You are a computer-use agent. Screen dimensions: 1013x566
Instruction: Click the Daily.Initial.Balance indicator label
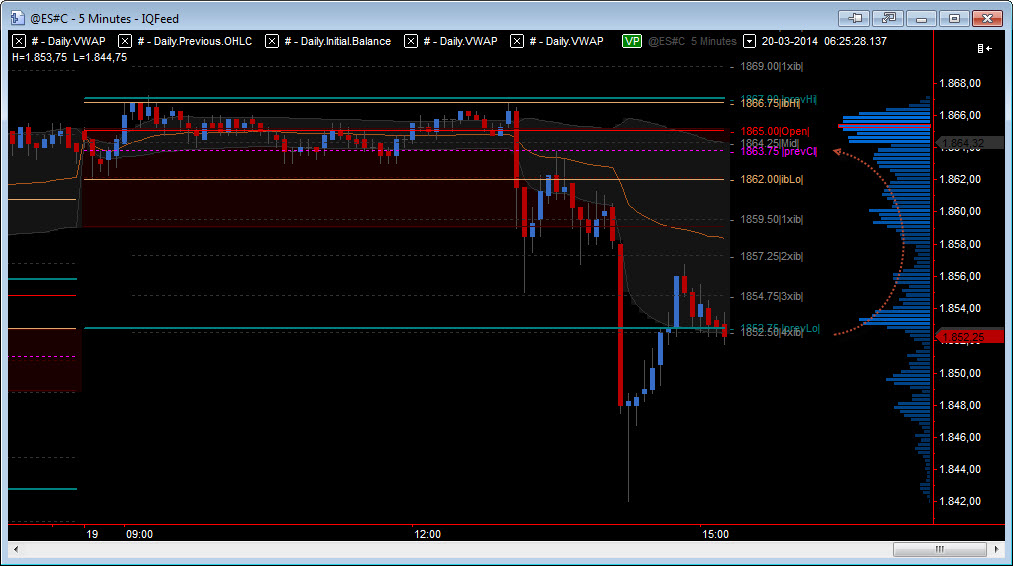click(337, 41)
